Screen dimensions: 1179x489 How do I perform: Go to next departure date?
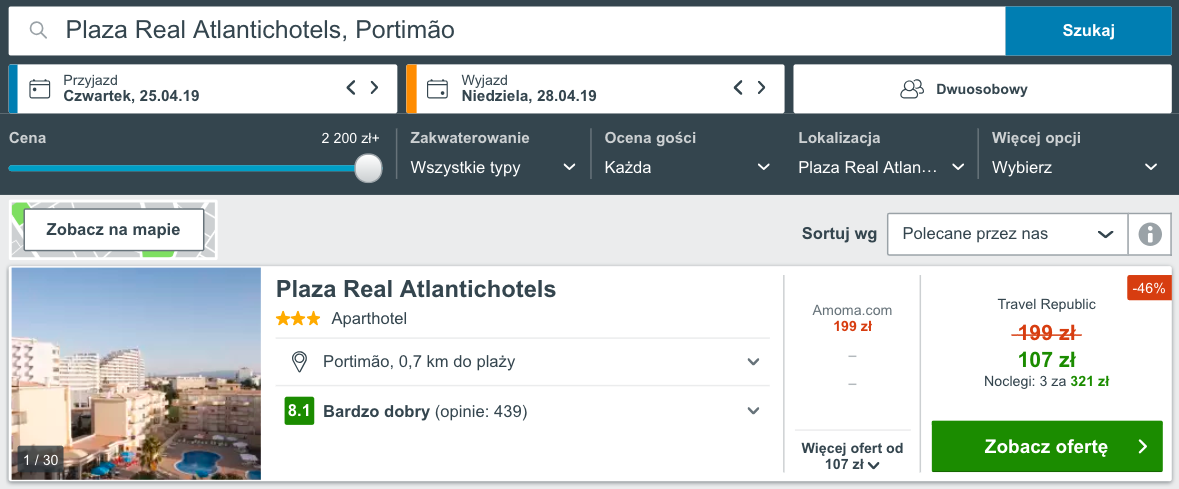point(764,88)
